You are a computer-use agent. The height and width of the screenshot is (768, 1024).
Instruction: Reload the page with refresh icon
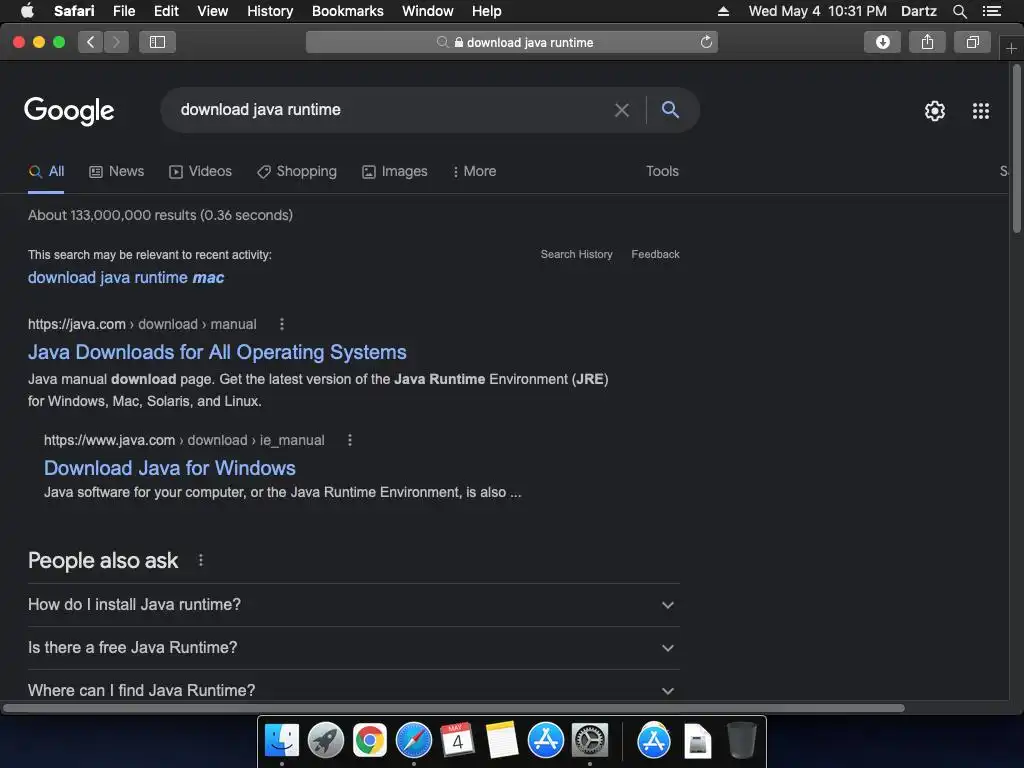point(706,42)
